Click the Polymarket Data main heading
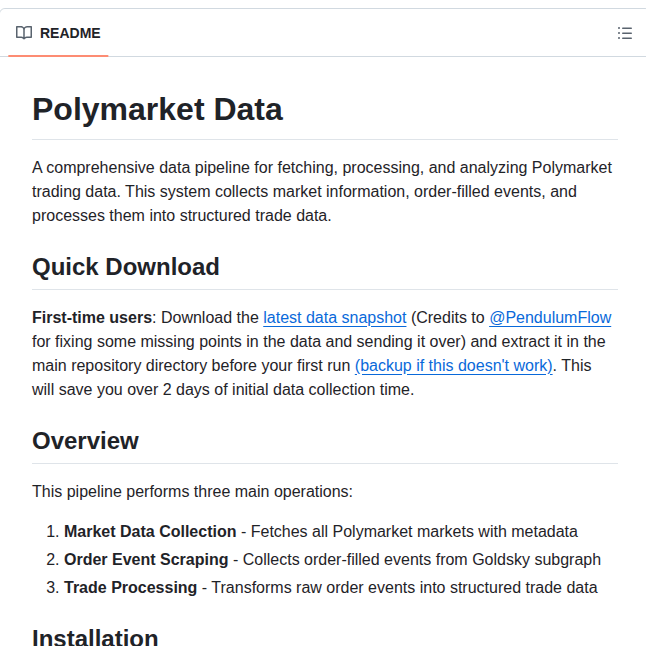 (157, 110)
